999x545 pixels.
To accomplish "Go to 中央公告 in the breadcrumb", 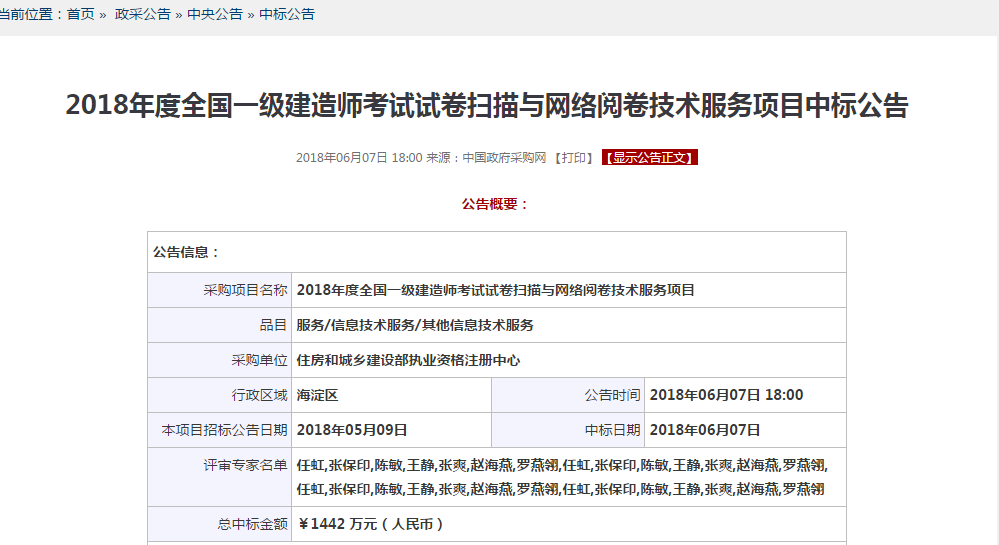I will coord(215,14).
